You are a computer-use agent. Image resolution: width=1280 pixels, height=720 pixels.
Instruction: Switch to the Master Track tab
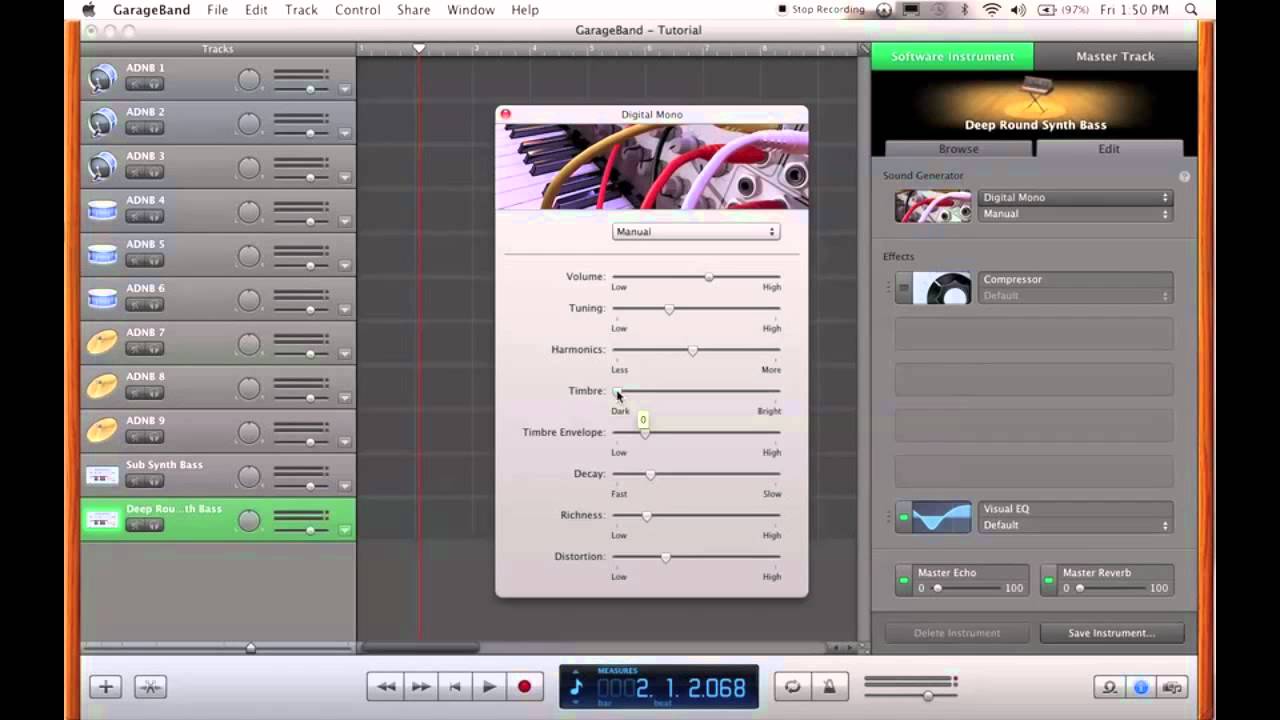[x=1115, y=57]
